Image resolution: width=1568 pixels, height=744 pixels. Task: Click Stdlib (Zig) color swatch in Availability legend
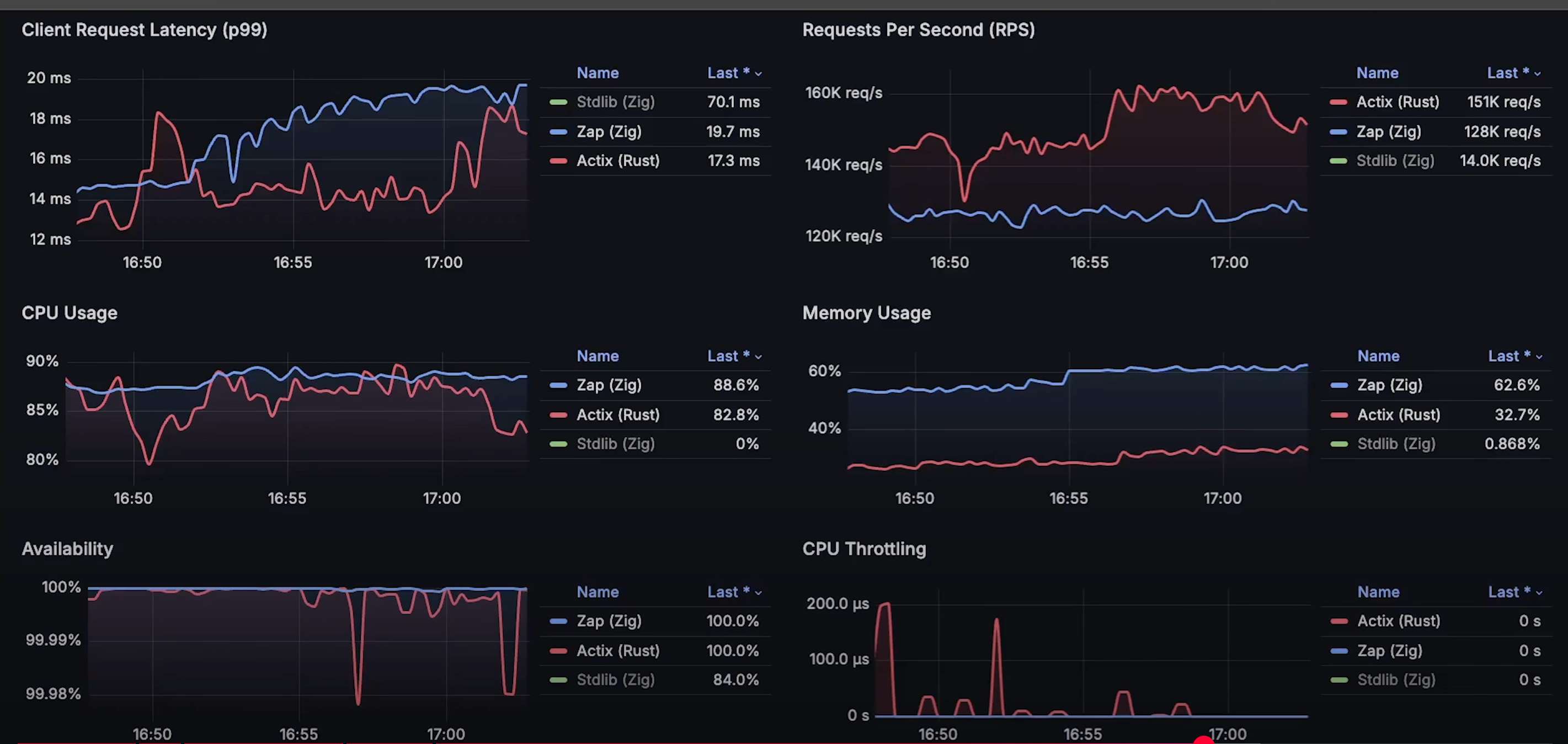(x=558, y=680)
